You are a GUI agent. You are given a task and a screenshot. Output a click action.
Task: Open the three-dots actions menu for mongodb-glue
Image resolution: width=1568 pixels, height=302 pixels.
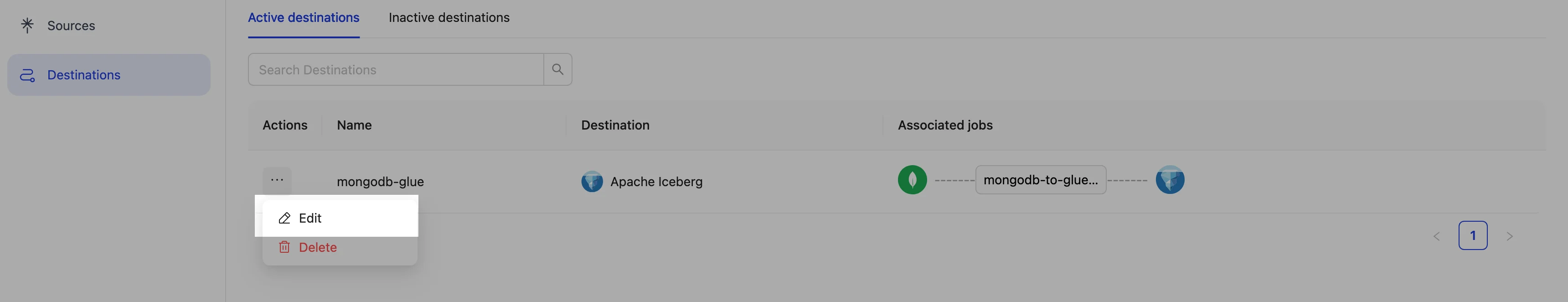point(277,180)
